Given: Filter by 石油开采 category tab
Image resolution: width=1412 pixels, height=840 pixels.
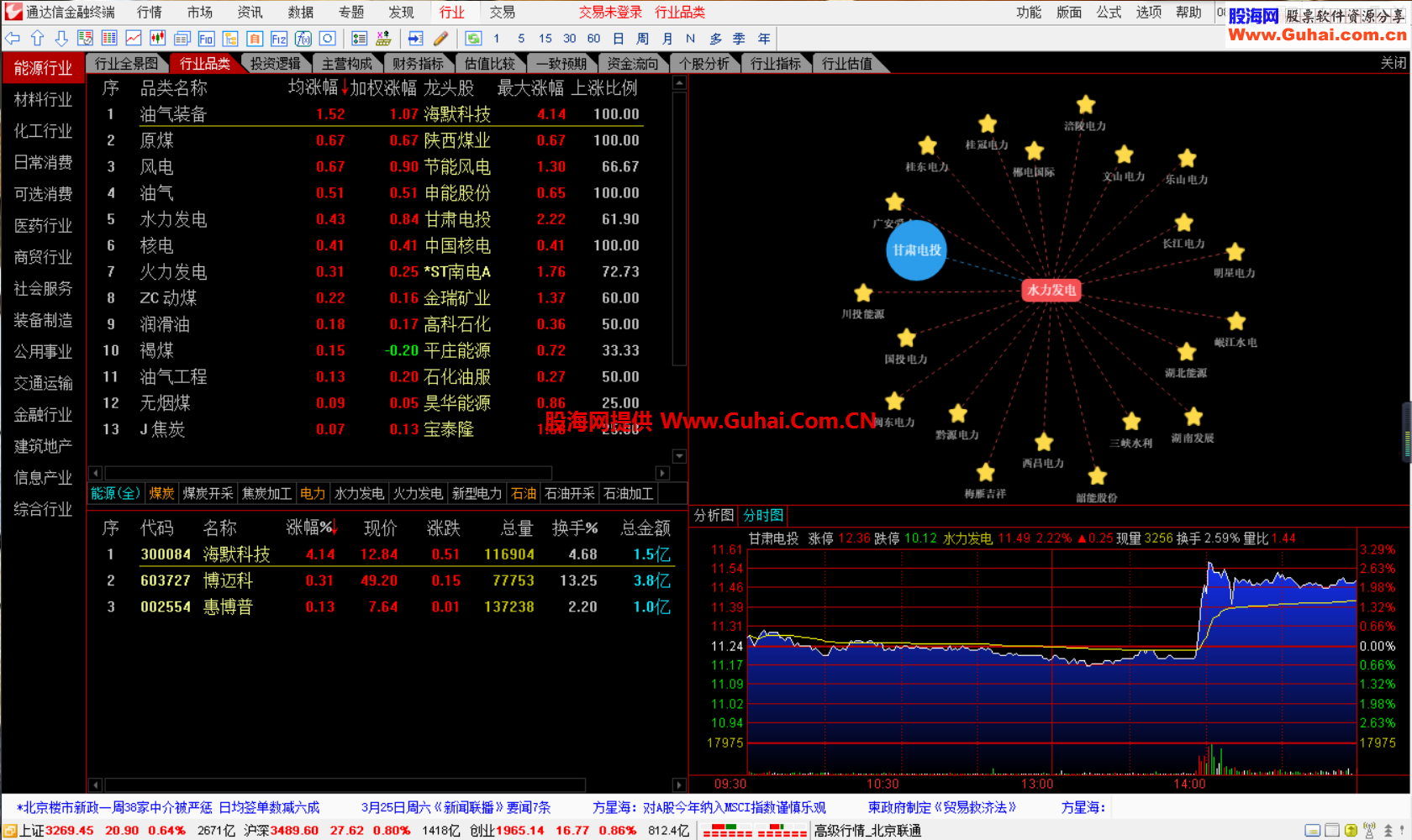Looking at the screenshot, I should click(x=569, y=493).
